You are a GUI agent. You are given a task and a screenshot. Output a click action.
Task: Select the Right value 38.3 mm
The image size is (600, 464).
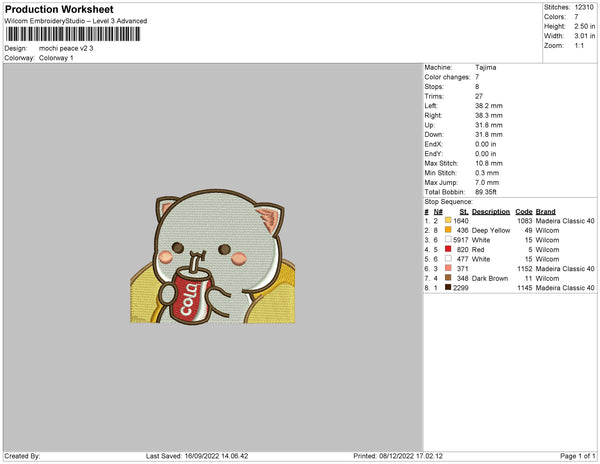(489, 116)
